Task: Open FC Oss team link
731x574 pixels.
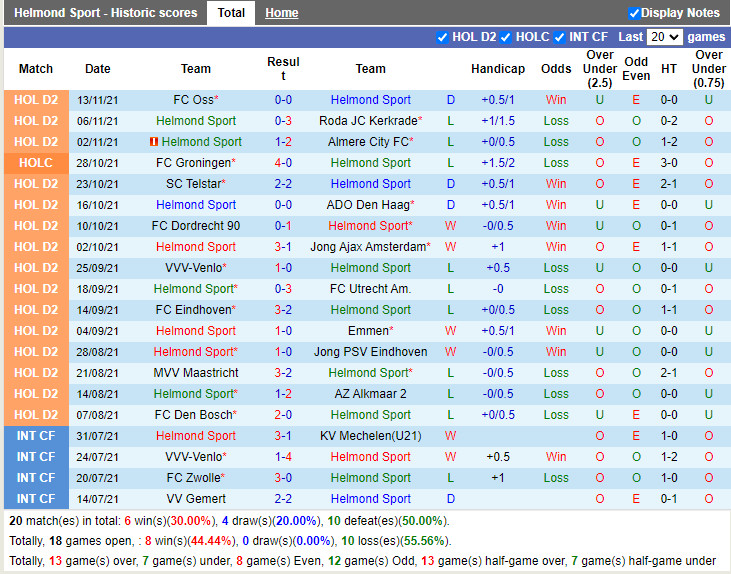Action: coord(193,100)
